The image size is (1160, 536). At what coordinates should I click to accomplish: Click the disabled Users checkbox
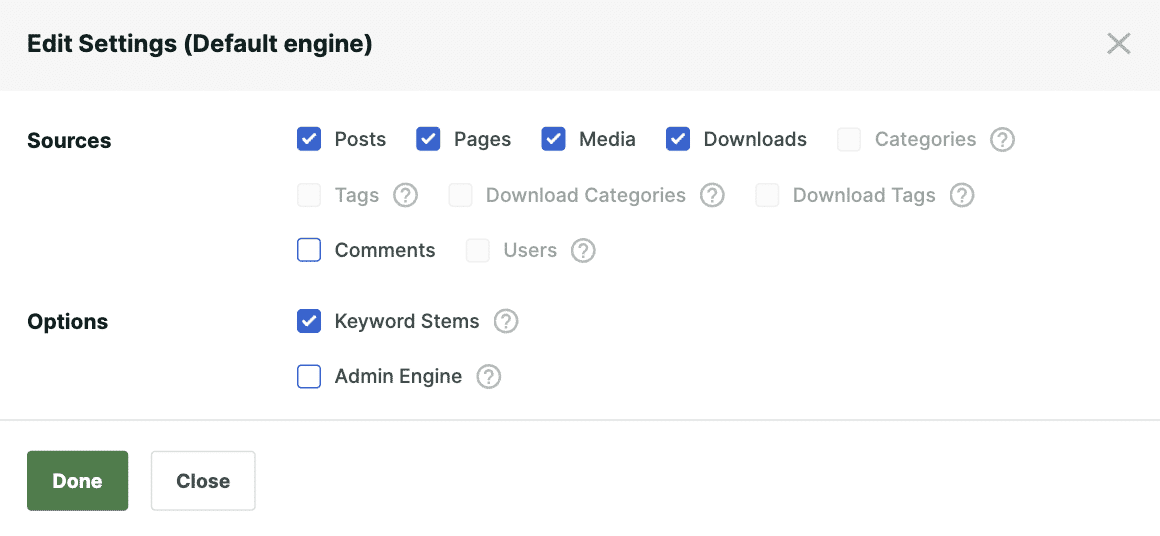click(x=478, y=251)
